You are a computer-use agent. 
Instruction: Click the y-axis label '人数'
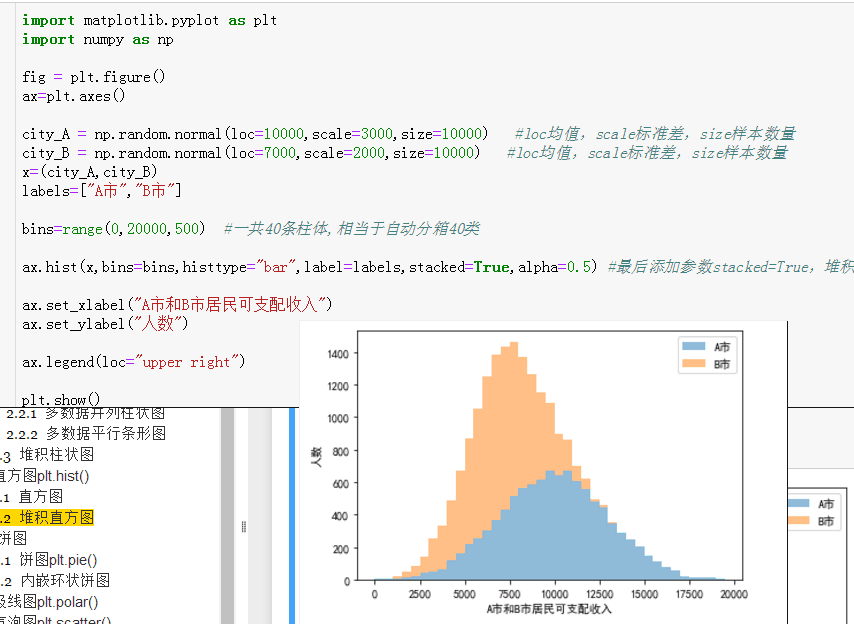[316, 457]
